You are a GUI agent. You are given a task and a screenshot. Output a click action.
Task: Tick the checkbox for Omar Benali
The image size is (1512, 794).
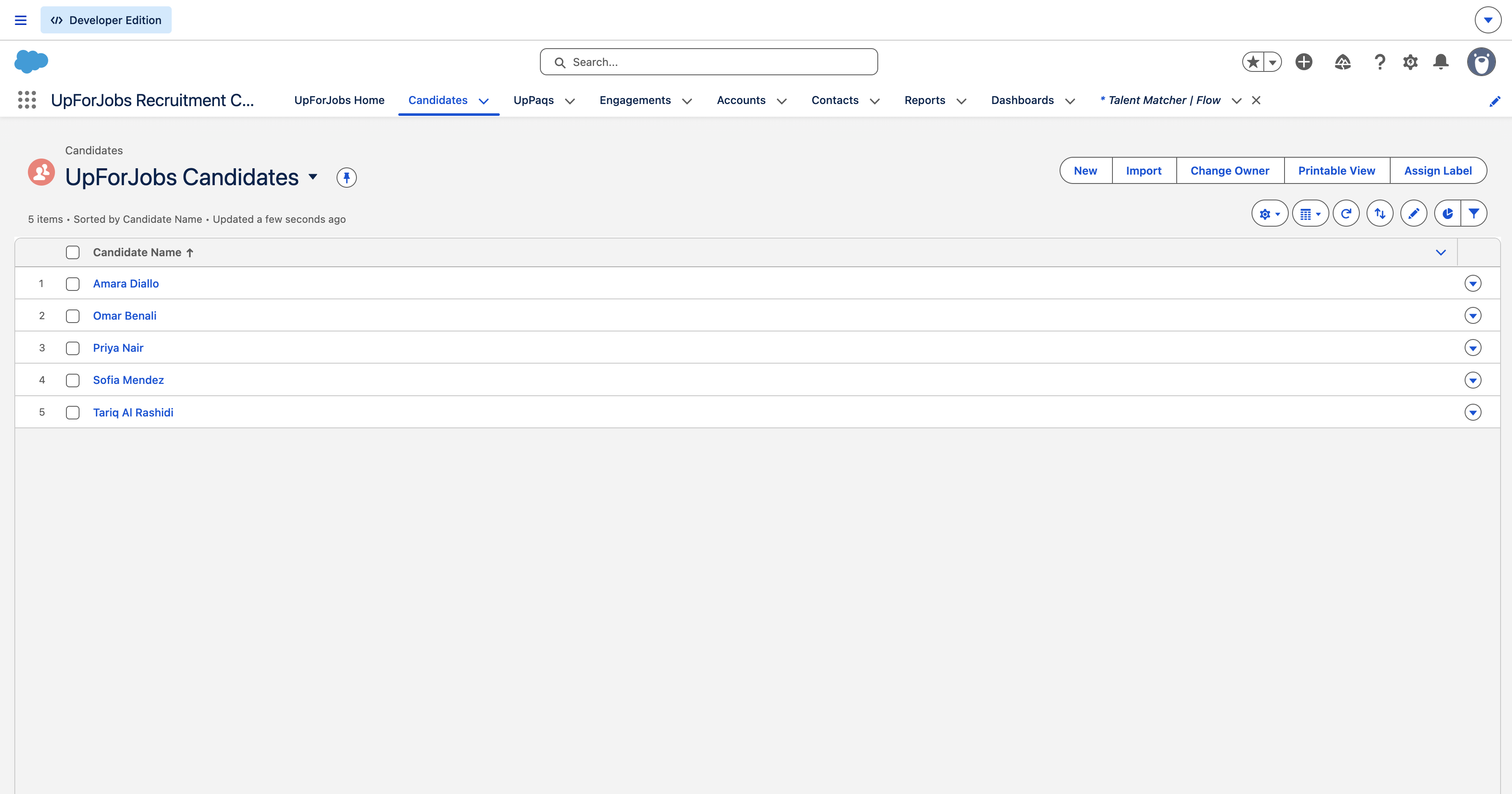coord(73,316)
